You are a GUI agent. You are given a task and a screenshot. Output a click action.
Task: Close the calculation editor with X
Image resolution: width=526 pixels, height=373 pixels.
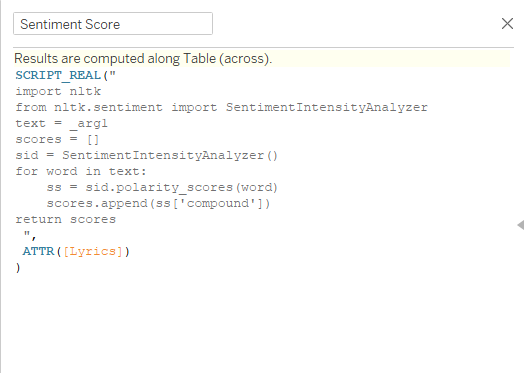coord(507,24)
